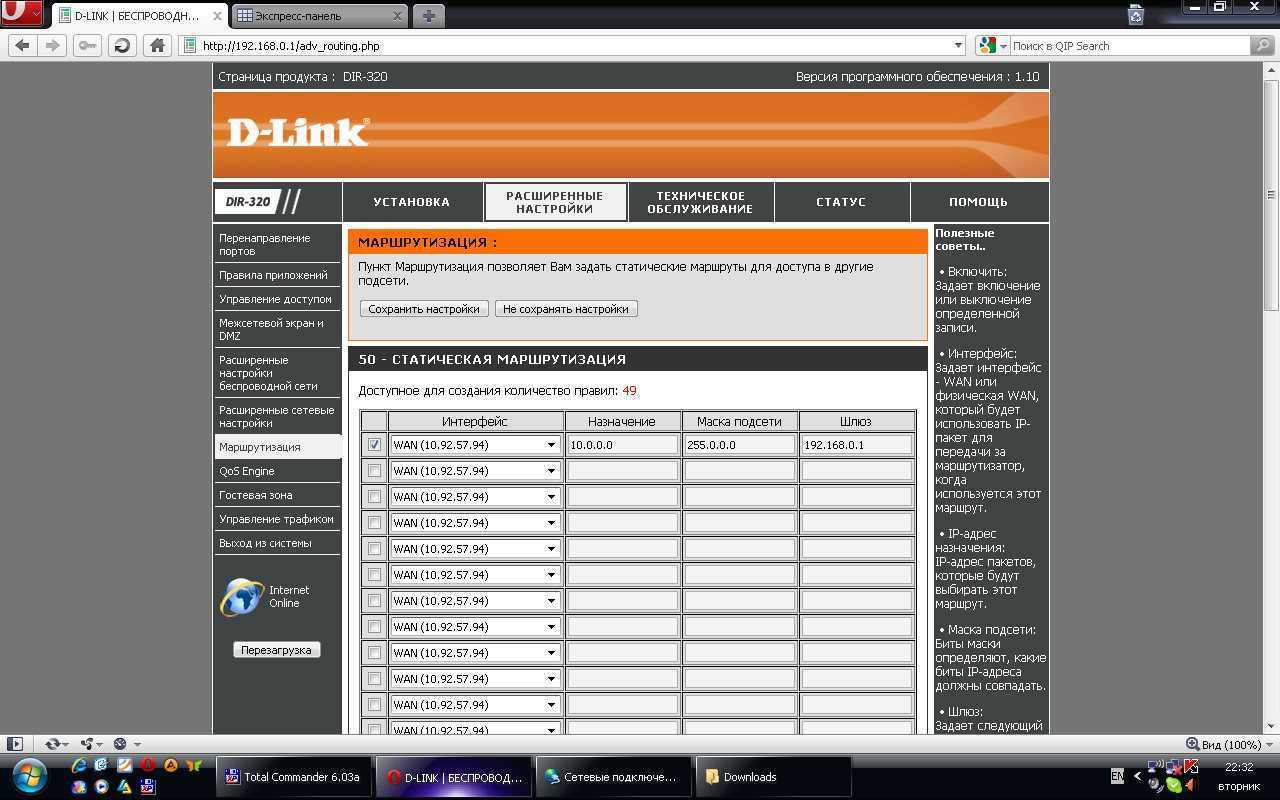Enable the third route row checkbox

pyautogui.click(x=374, y=497)
